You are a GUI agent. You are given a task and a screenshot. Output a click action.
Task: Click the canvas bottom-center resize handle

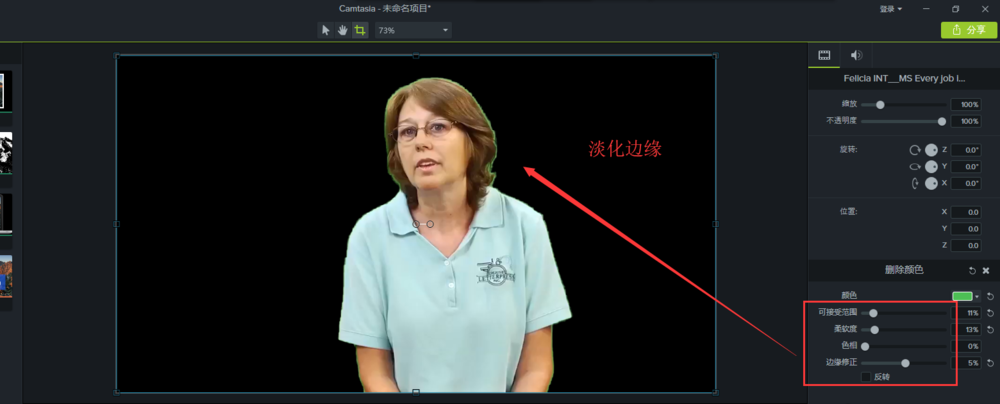tap(416, 392)
